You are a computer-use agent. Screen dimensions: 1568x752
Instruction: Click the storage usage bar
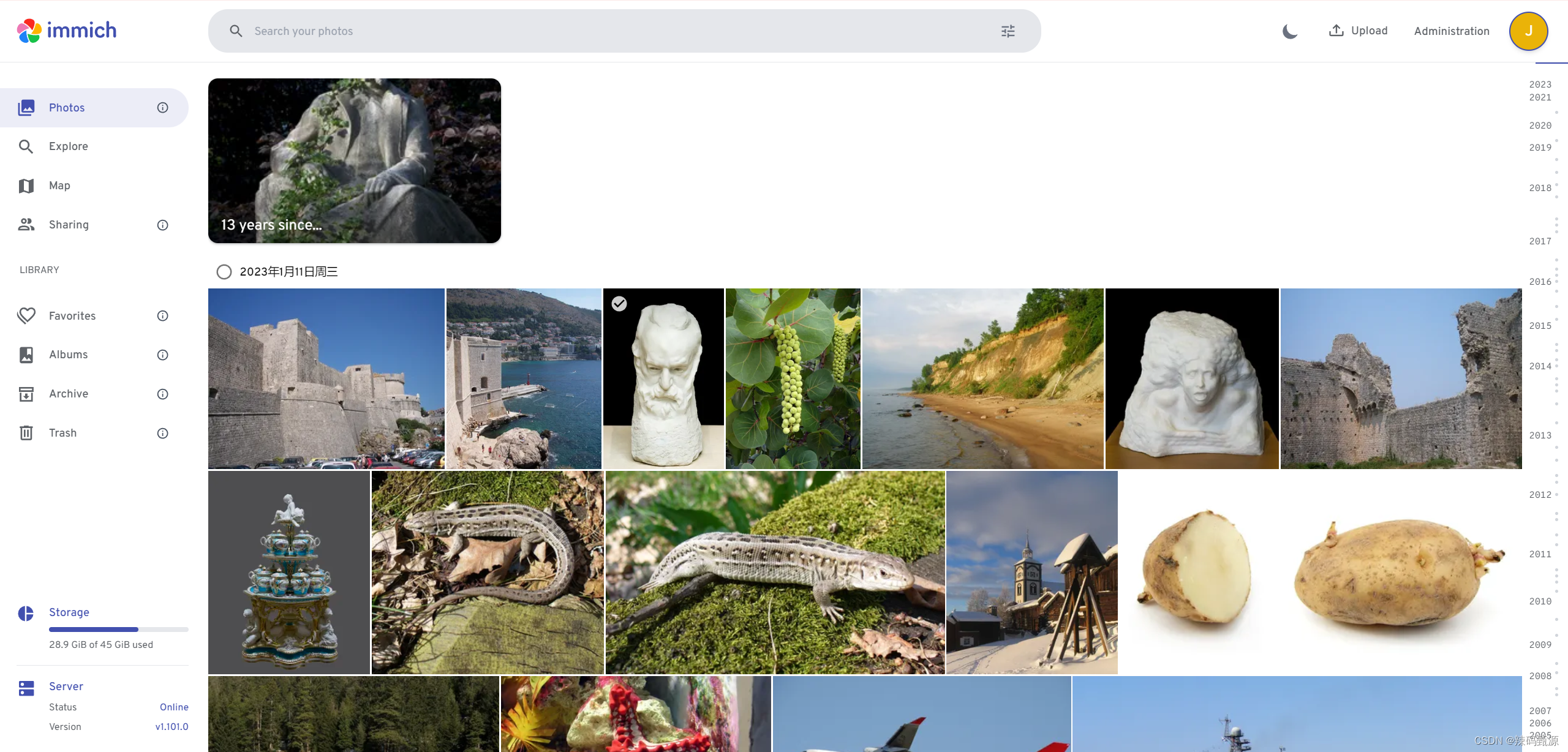pos(118,630)
